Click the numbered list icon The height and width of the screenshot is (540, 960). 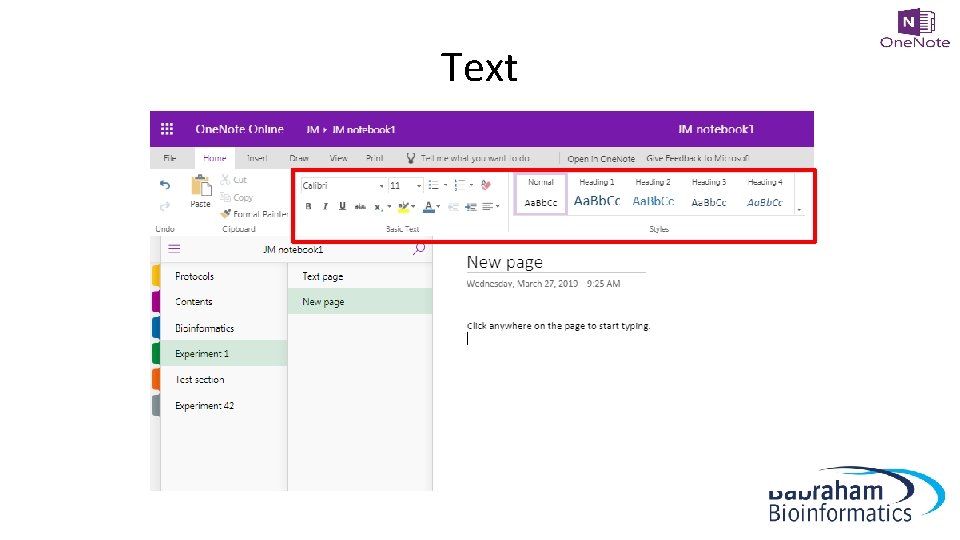tap(460, 185)
